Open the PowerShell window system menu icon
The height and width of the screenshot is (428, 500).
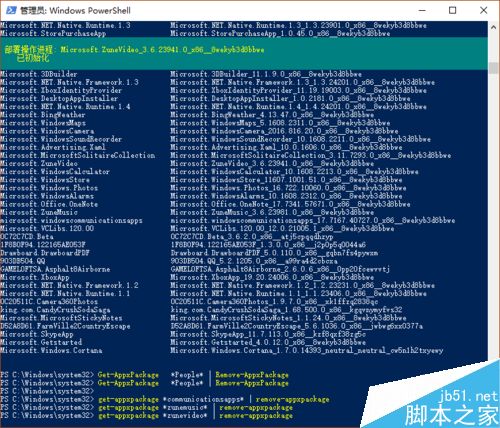11,10
